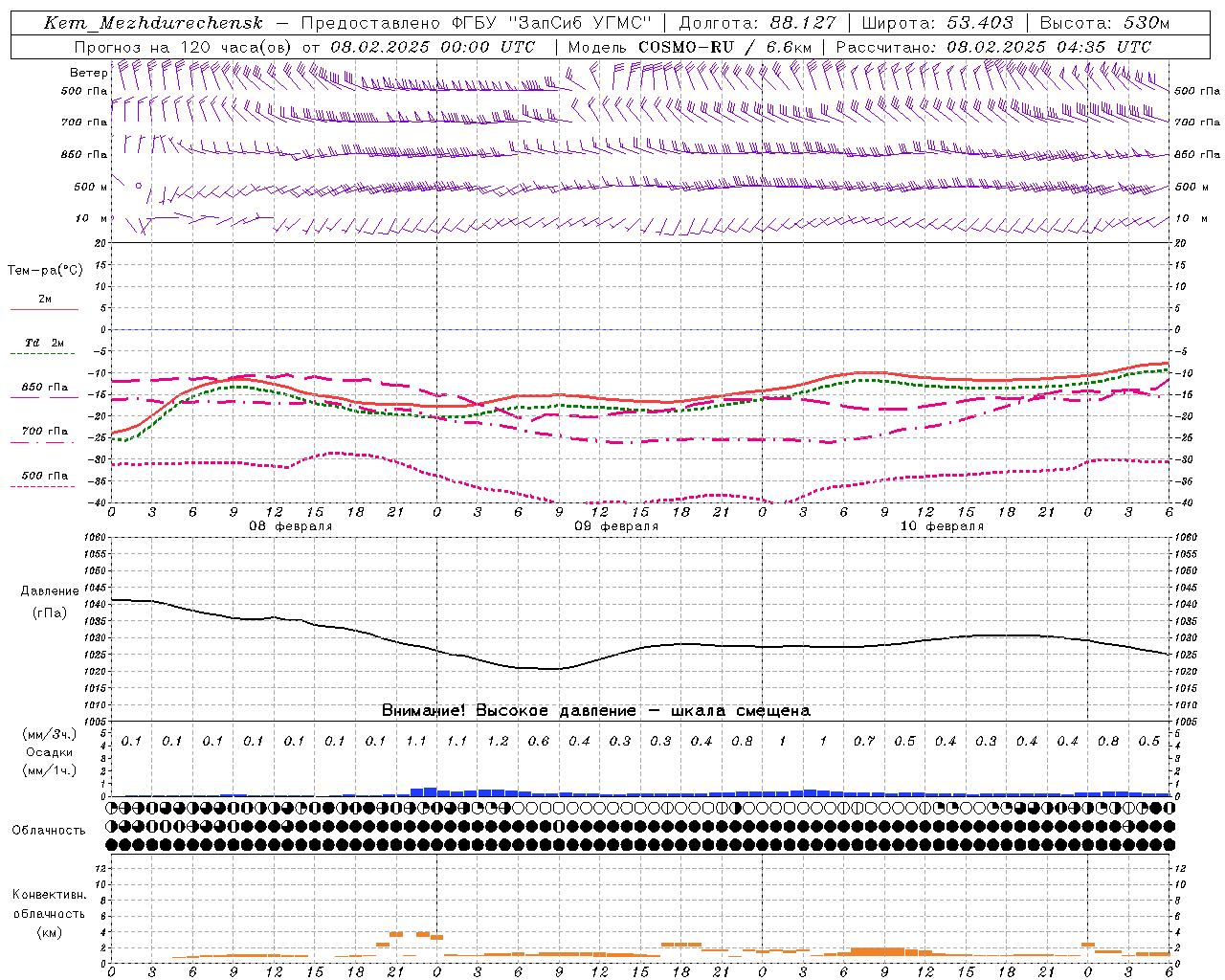Click the '10 февраля' date label
1225x980 pixels.
(942, 526)
